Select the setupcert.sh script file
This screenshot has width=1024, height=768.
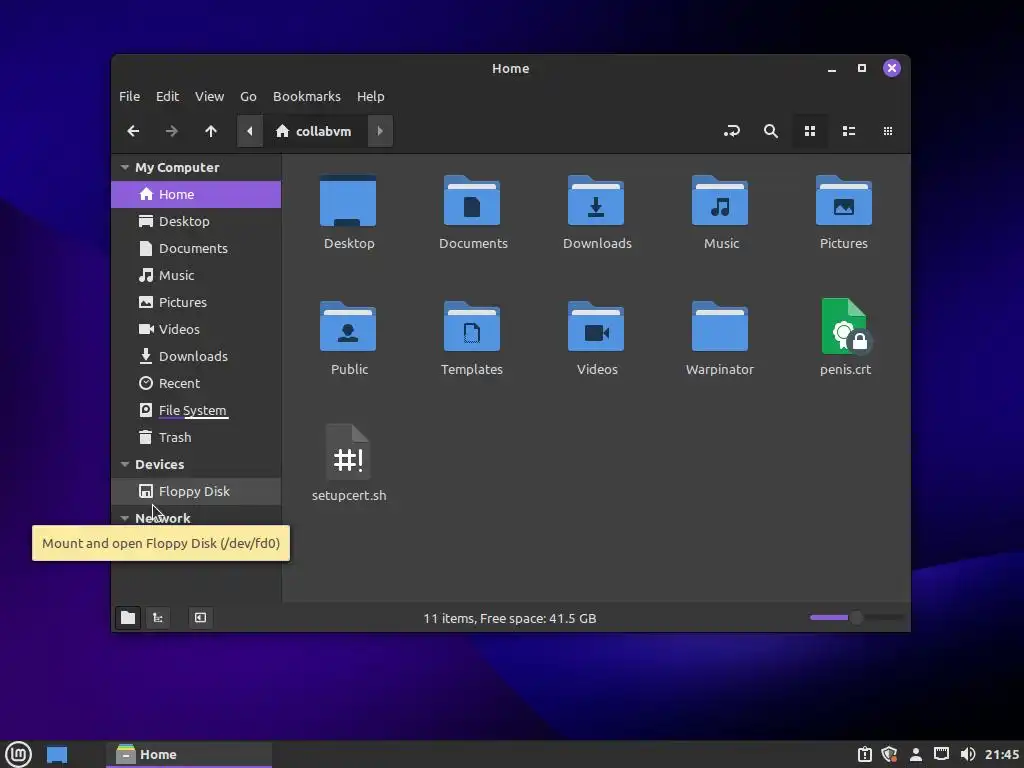pyautogui.click(x=348, y=453)
